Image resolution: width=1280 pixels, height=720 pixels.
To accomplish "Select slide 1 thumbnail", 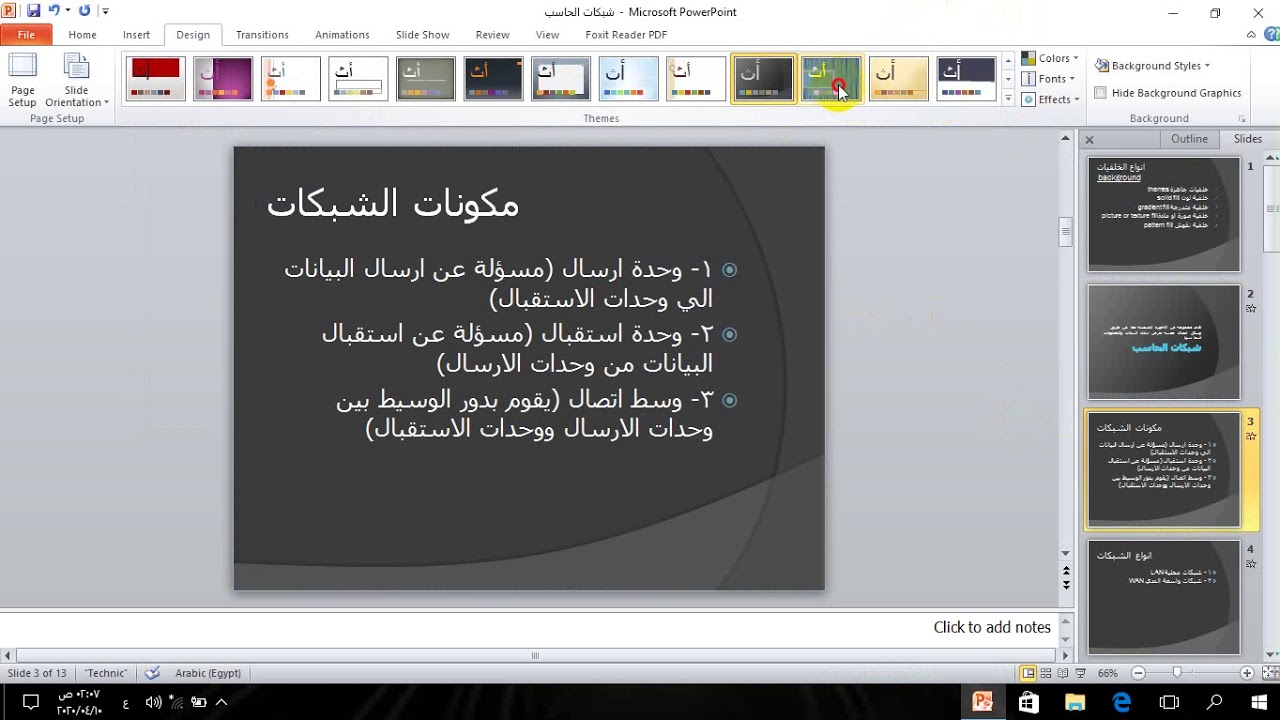I will coord(1164,214).
